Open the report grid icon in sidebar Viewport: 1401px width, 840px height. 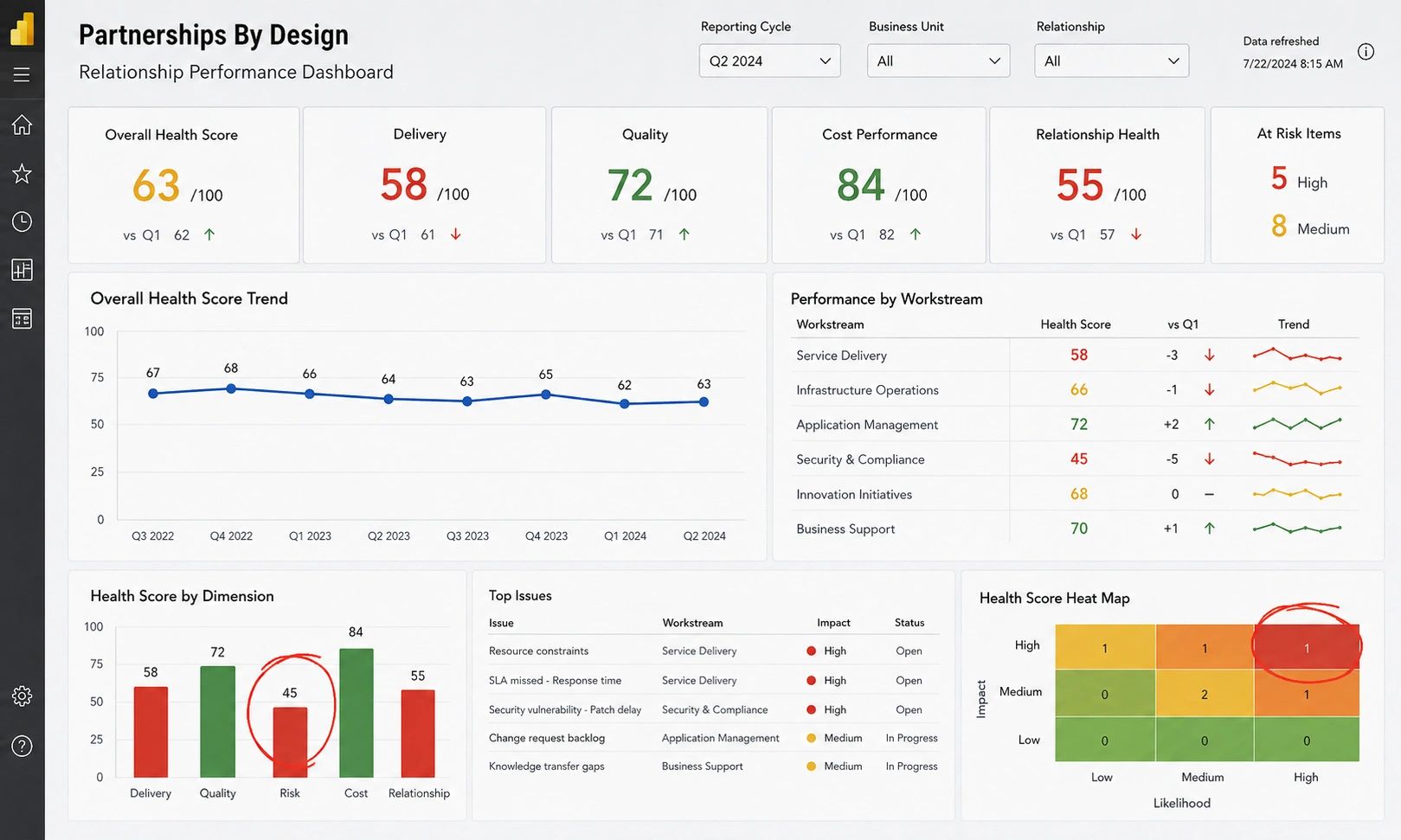tap(22, 270)
